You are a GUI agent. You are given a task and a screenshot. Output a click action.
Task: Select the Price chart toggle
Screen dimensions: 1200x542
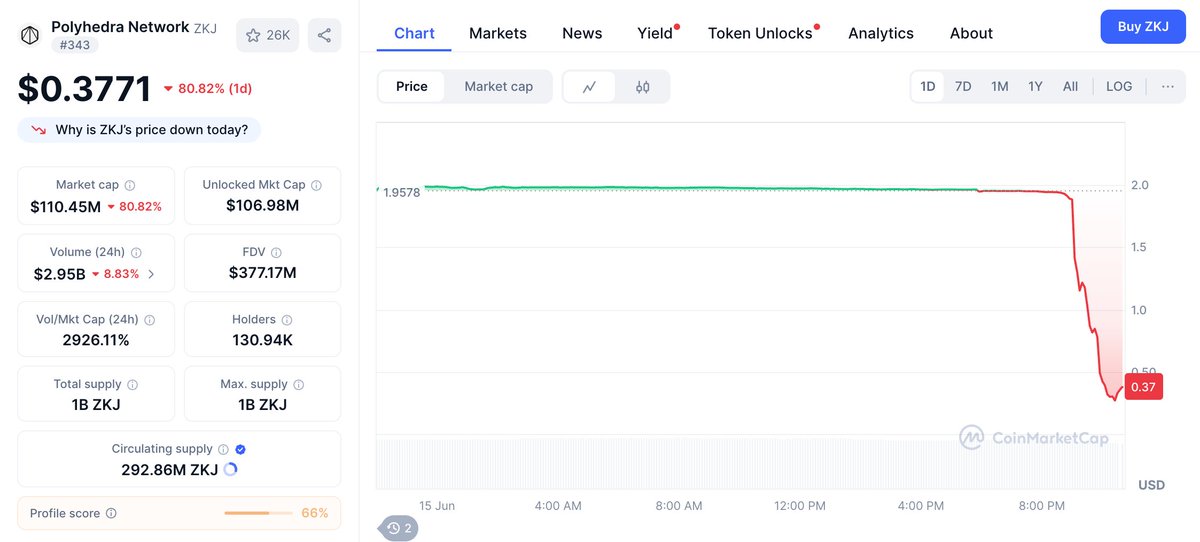pyautogui.click(x=411, y=87)
